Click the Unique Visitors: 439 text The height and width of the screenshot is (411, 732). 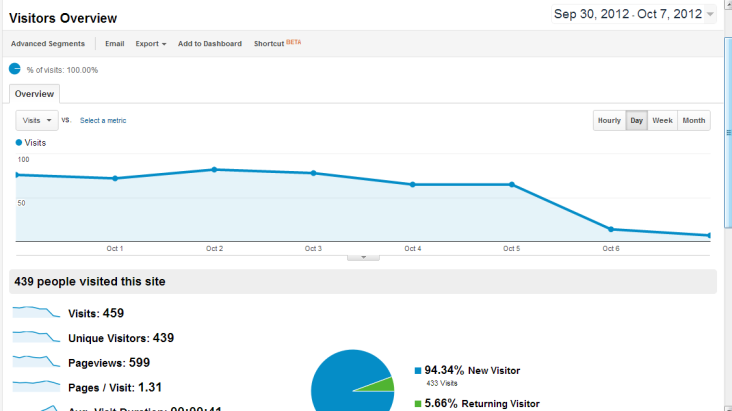[121, 338]
